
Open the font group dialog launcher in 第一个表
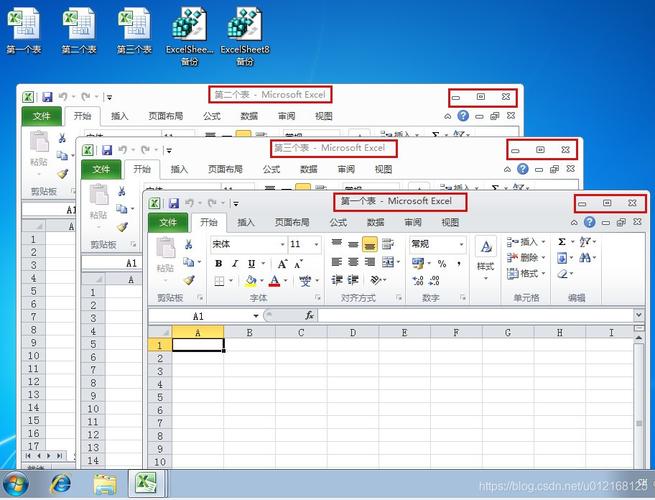pos(317,298)
